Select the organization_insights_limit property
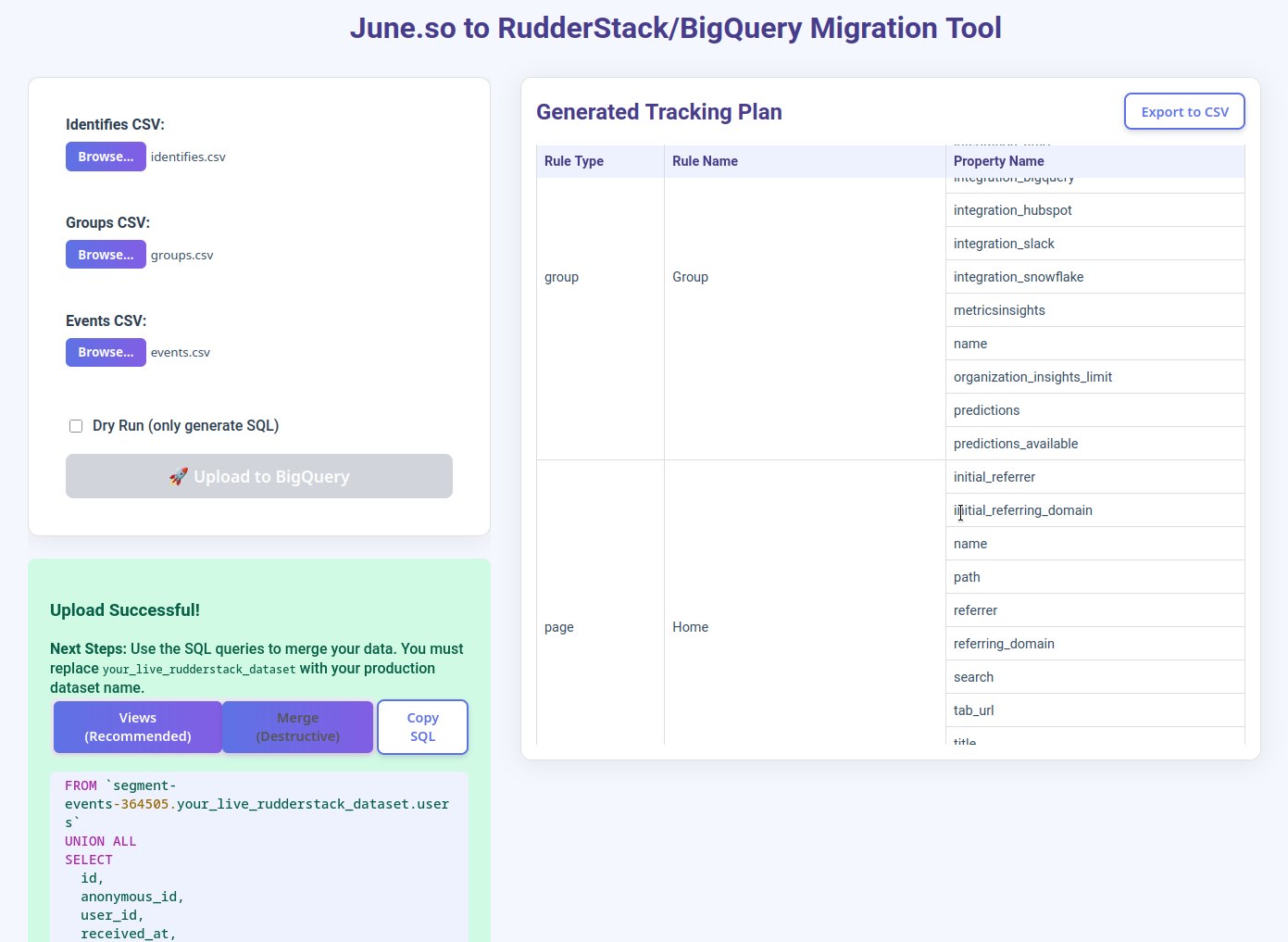Viewport: 1288px width, 942px height. (1095, 377)
